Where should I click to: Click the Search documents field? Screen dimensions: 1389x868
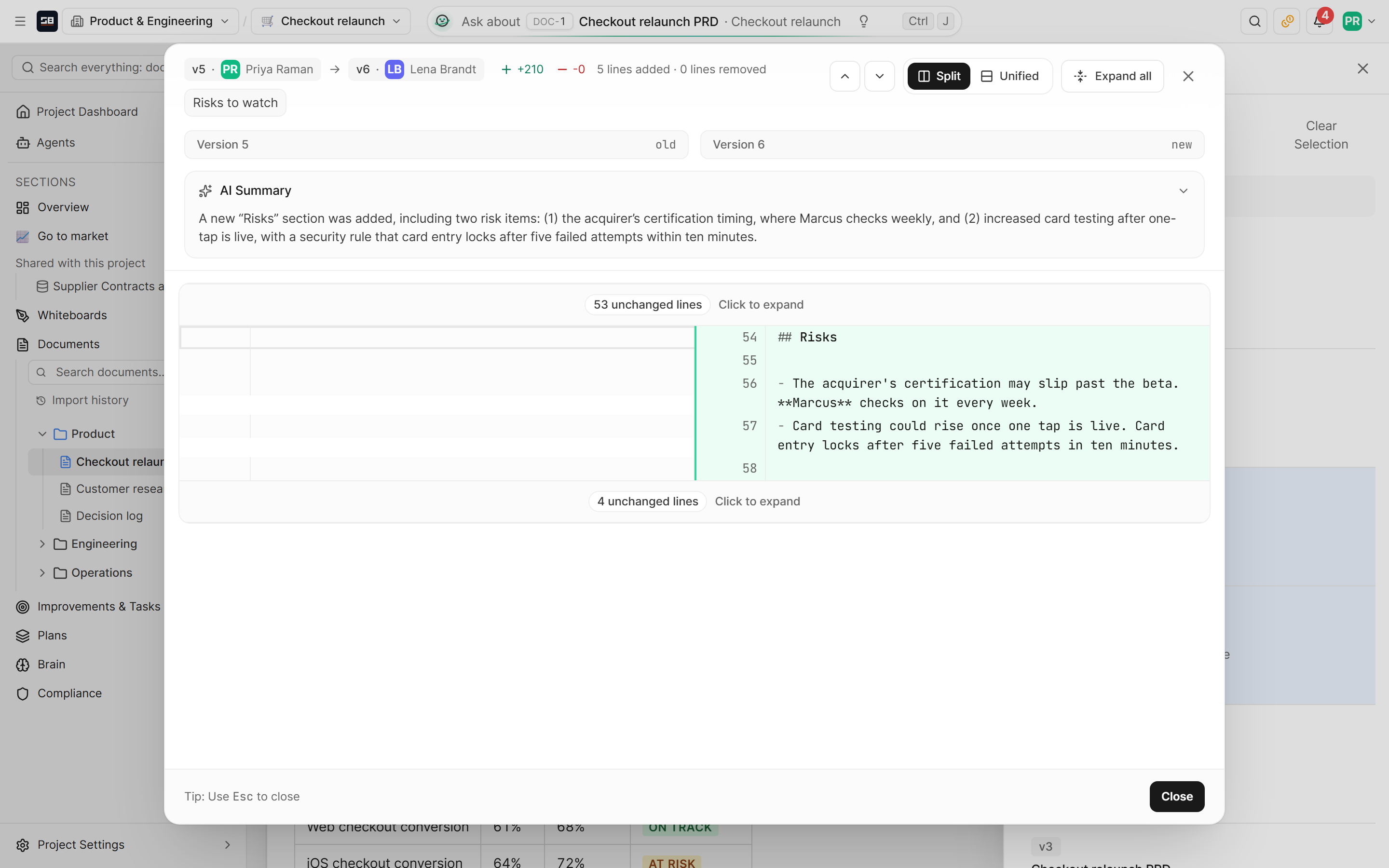96,372
